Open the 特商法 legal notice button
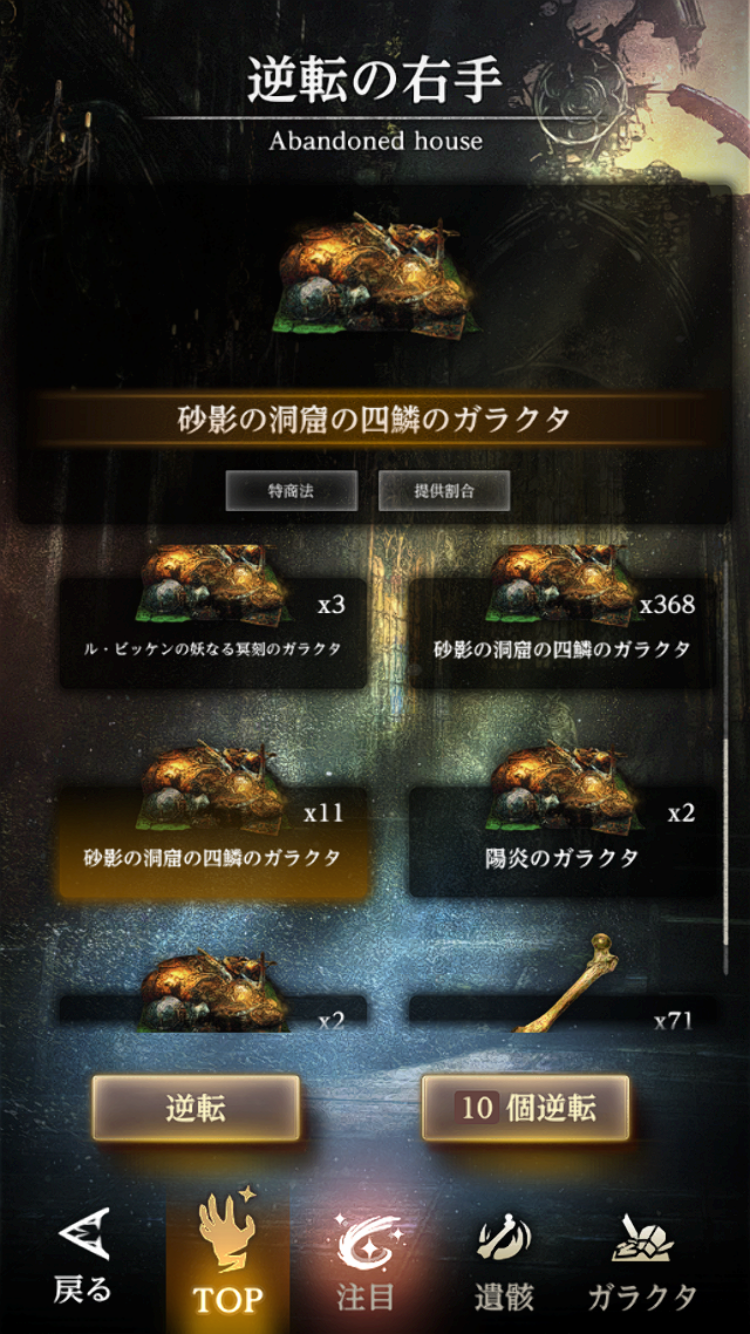The image size is (750, 1334). pos(292,491)
